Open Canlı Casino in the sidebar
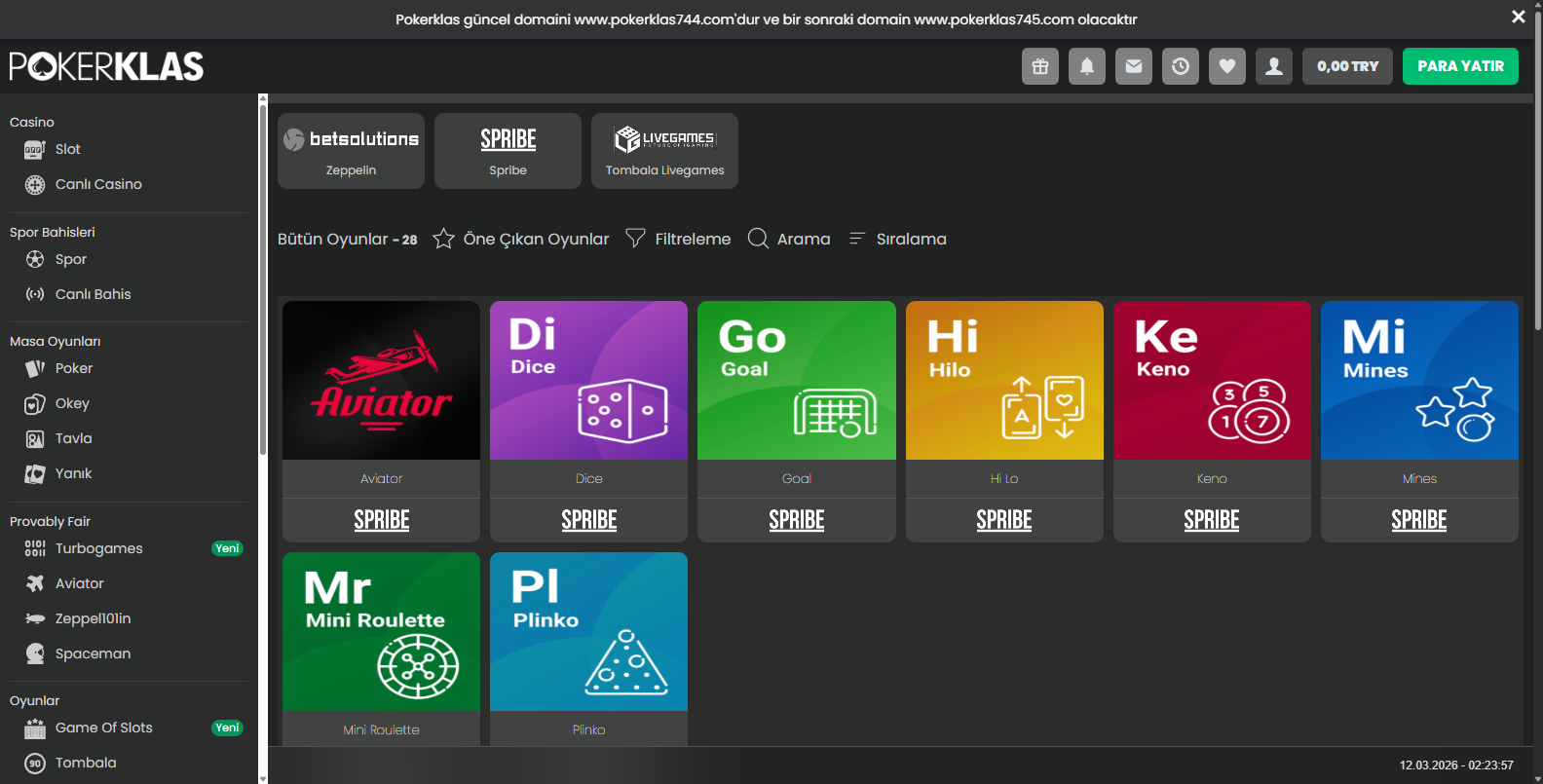 97,184
